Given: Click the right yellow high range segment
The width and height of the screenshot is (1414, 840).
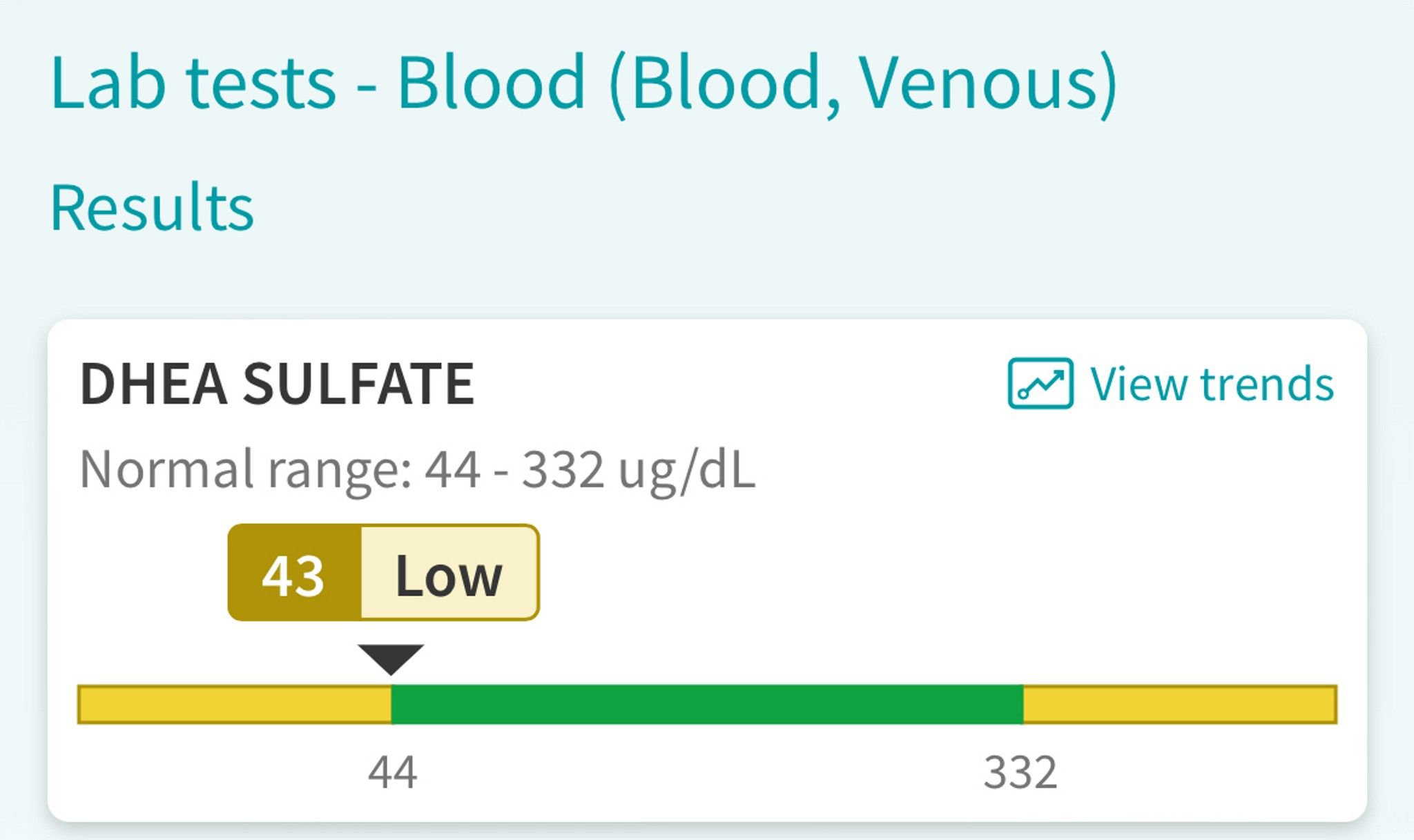Looking at the screenshot, I should click(1179, 704).
